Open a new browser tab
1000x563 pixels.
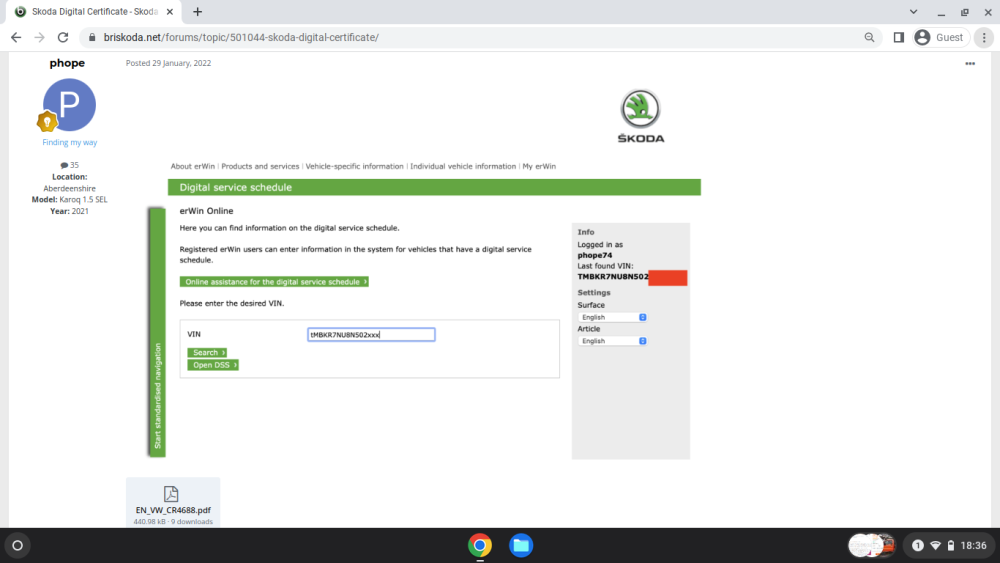(198, 11)
